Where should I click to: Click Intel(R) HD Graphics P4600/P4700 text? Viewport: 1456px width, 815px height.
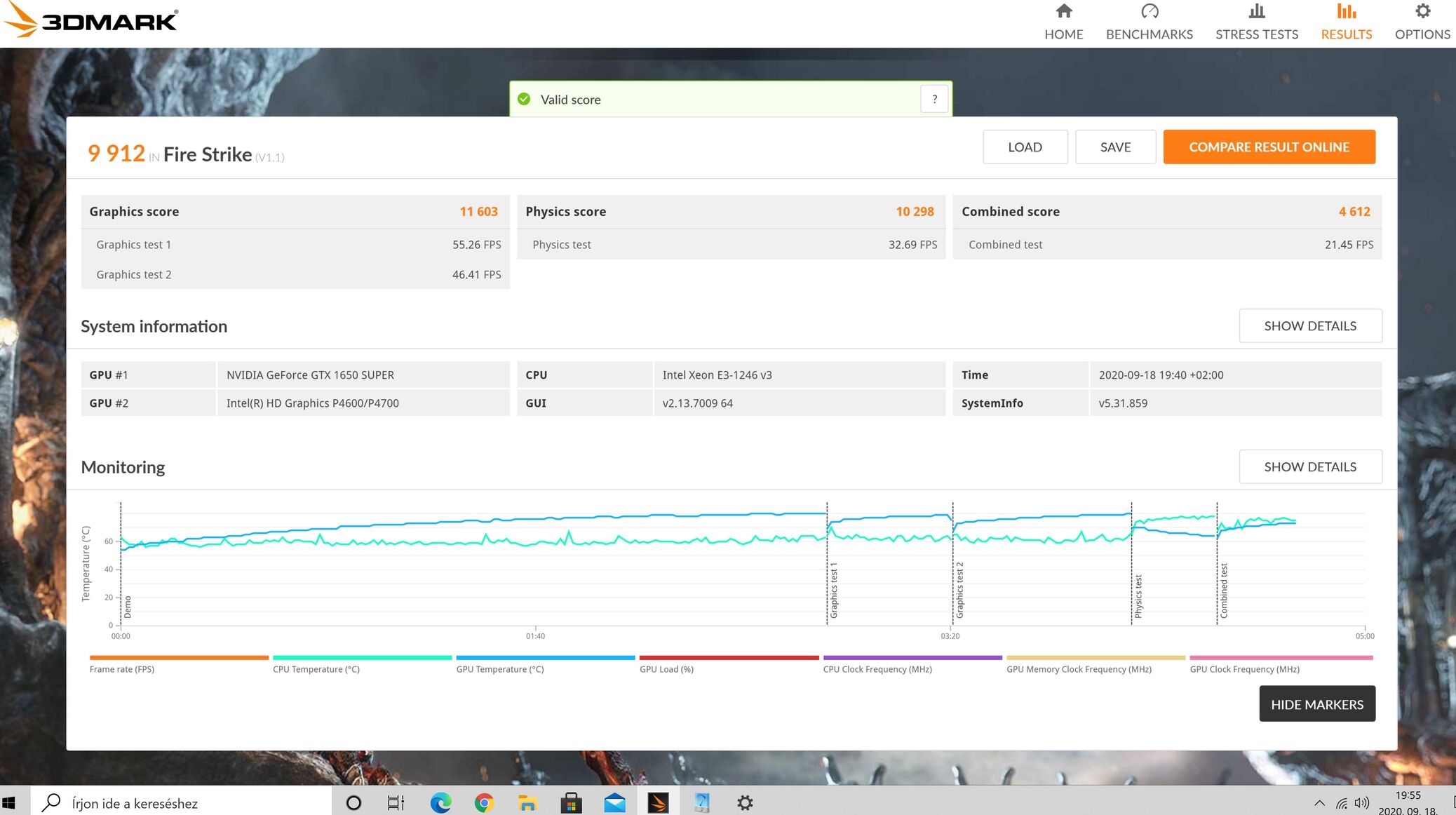click(x=312, y=403)
